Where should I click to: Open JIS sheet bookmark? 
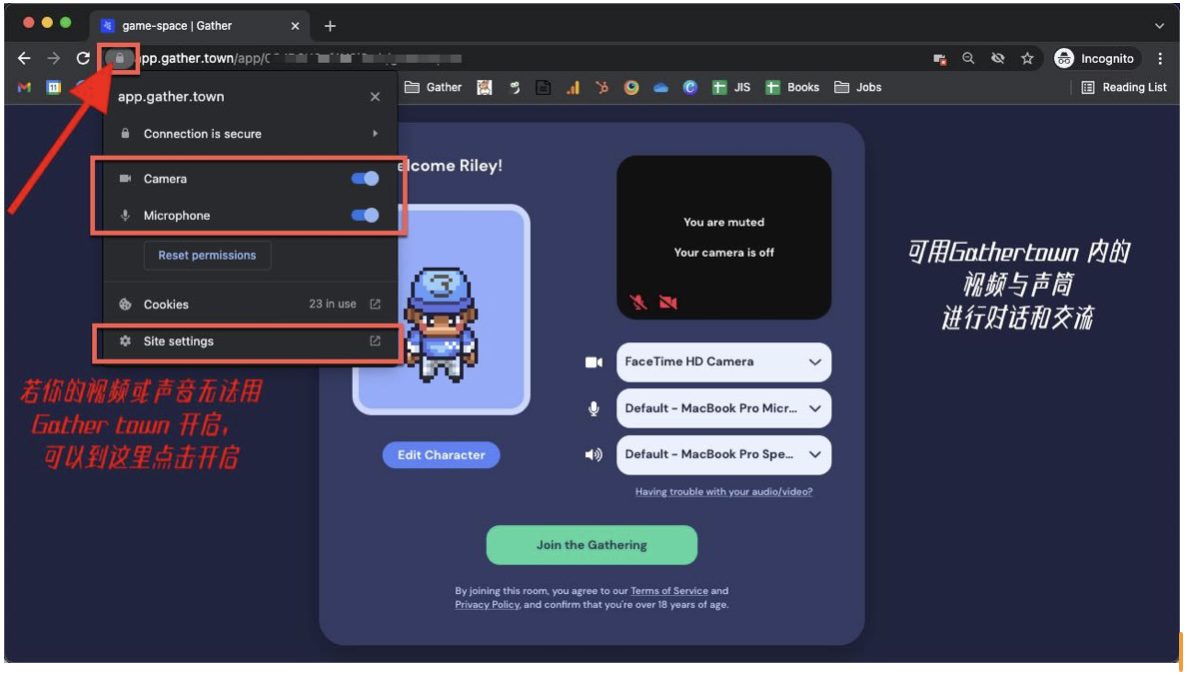coord(731,88)
